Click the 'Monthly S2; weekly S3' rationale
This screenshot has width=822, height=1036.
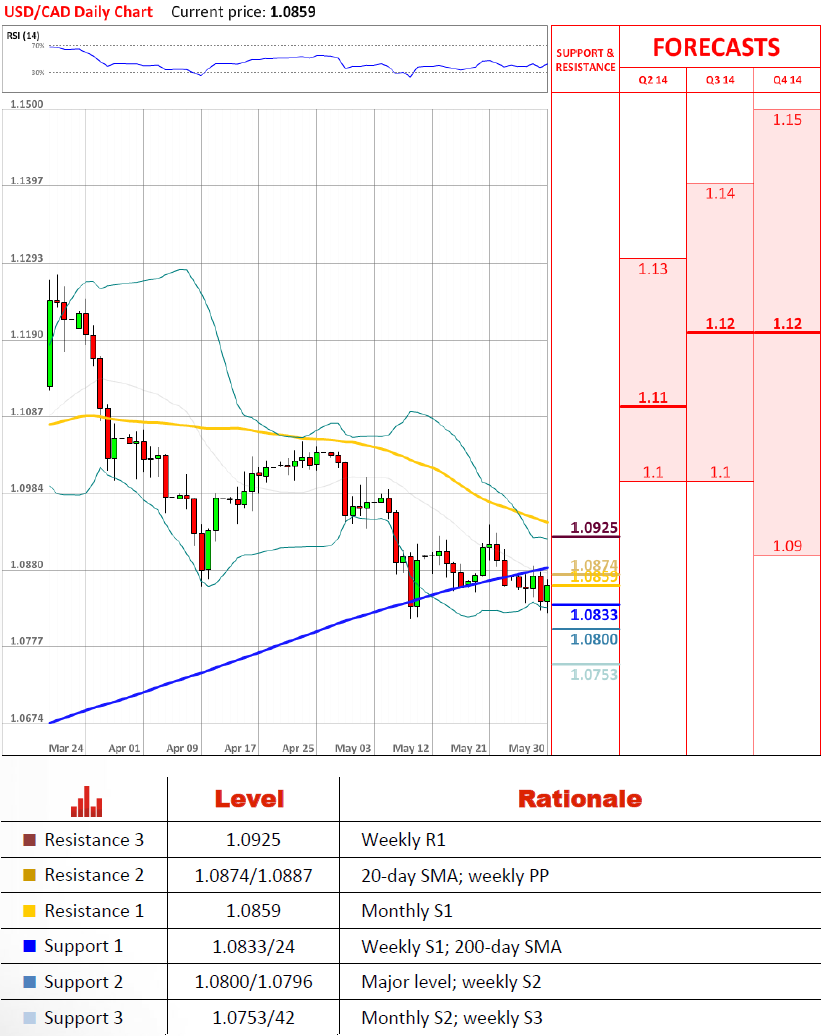452,1018
